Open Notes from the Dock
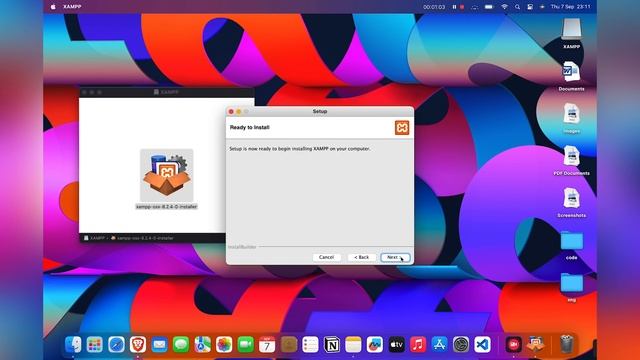 [x=353, y=344]
